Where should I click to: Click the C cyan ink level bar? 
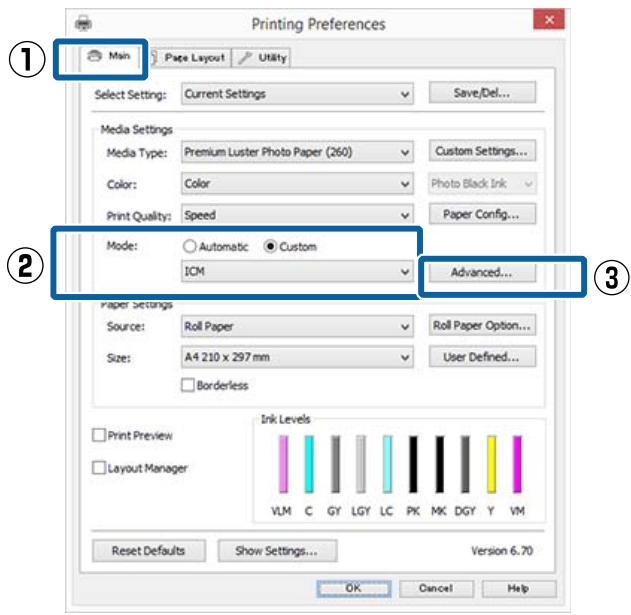[309, 464]
